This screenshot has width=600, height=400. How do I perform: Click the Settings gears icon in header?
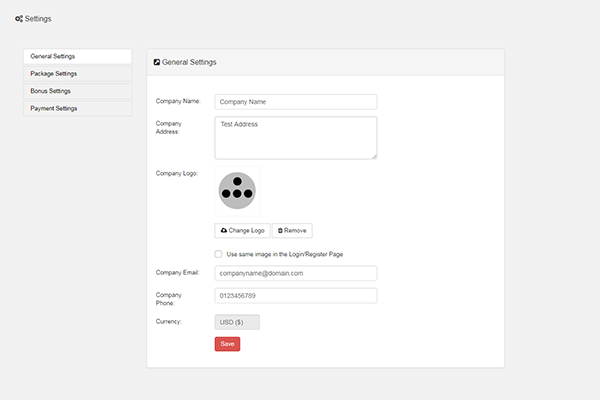(19, 18)
